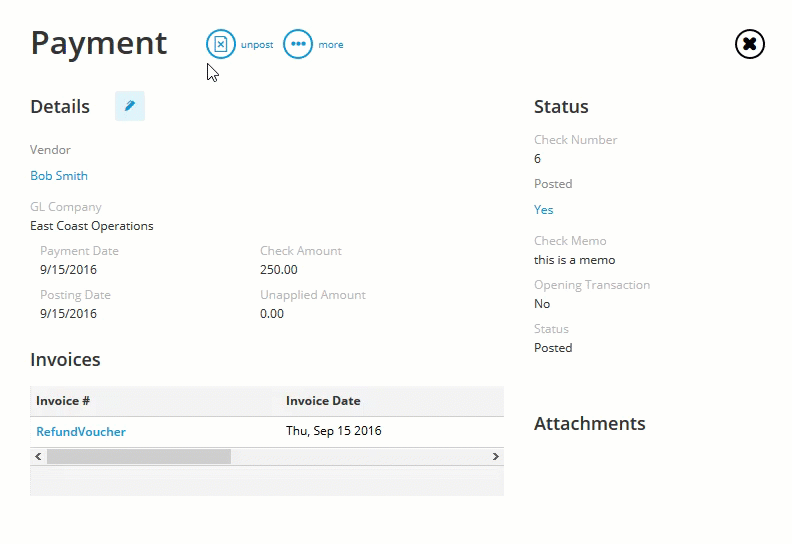The height and width of the screenshot is (544, 792).
Task: Click the invoices table left scroll arrow
Action: (38, 457)
